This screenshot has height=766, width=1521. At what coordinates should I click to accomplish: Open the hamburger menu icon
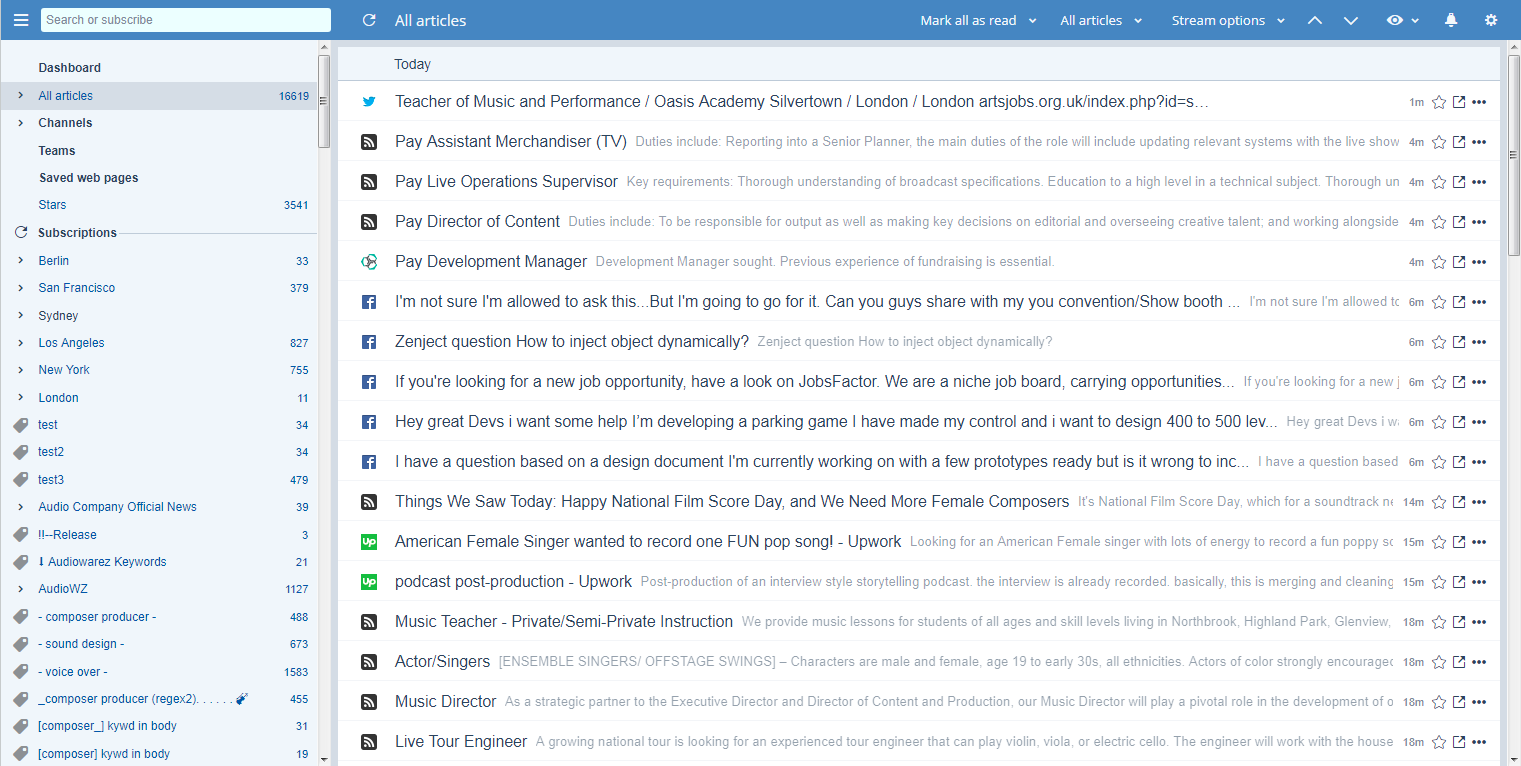21,20
